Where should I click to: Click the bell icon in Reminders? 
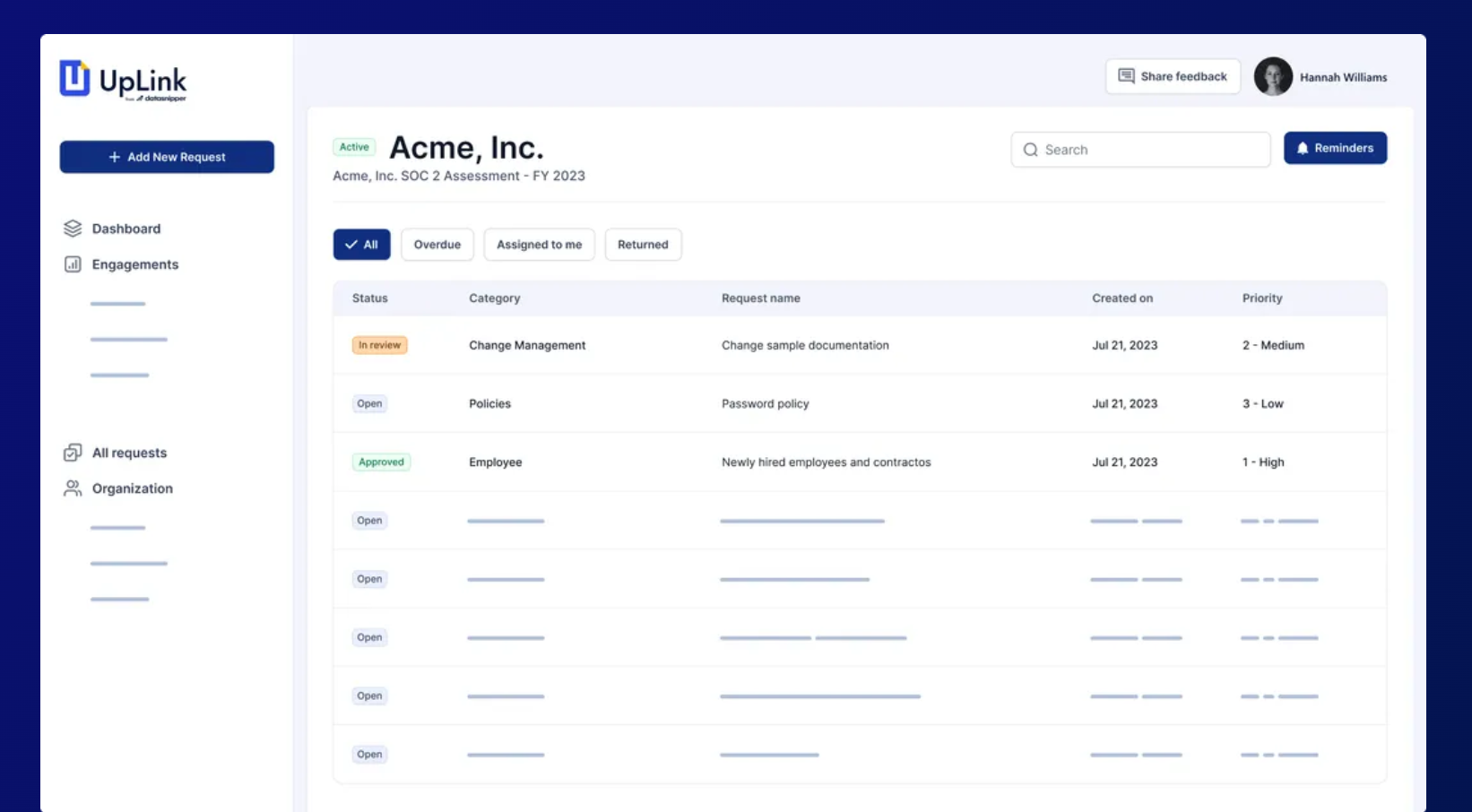click(1303, 148)
